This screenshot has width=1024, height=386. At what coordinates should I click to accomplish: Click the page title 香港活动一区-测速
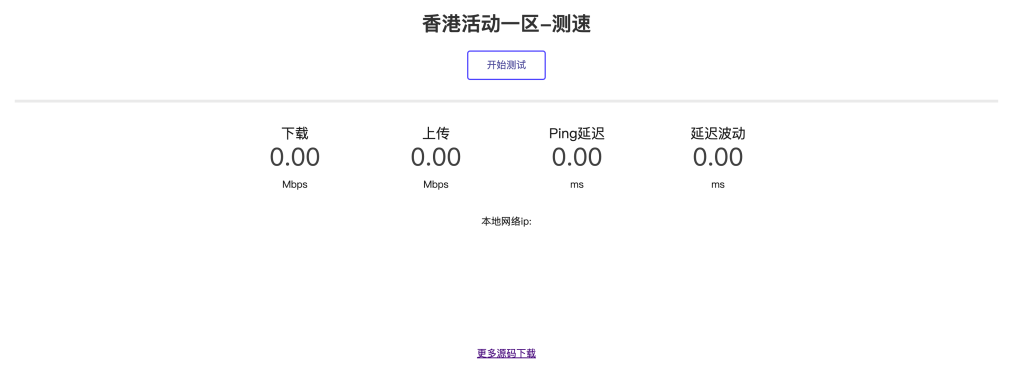pyautogui.click(x=506, y=24)
